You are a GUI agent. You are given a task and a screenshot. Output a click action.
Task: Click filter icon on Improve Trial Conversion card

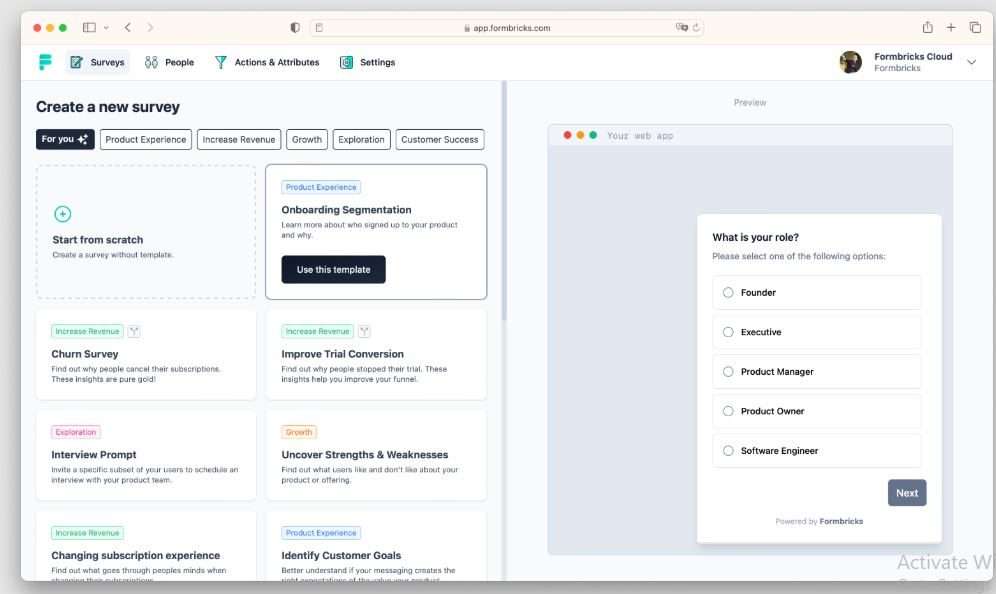tap(364, 332)
